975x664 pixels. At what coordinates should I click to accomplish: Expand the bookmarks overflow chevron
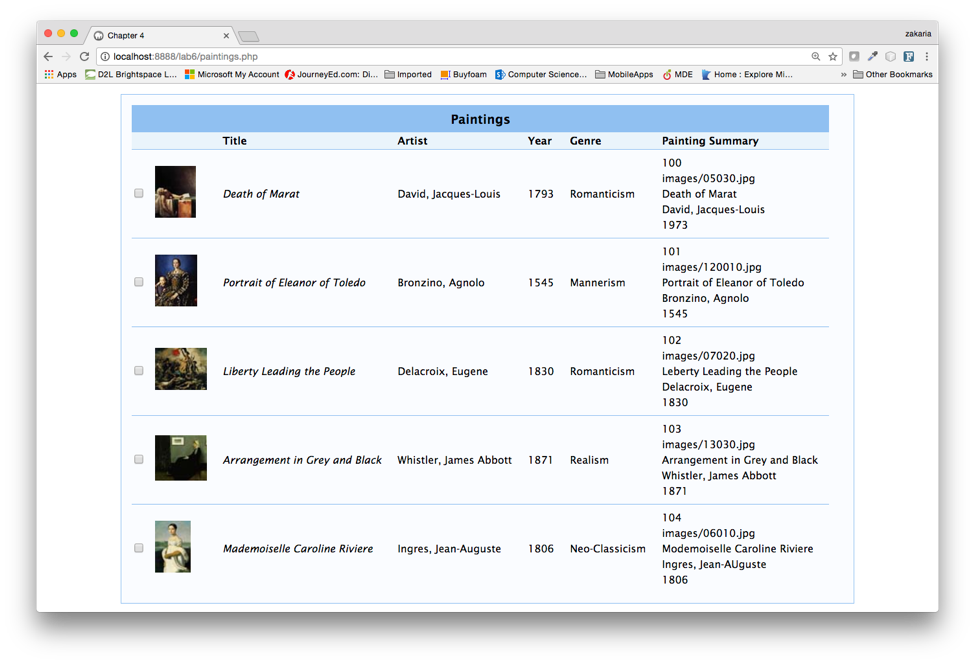coord(845,74)
